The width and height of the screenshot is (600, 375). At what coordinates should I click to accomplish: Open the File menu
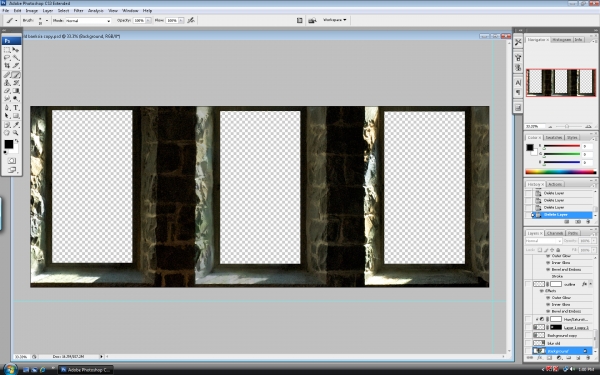6,11
